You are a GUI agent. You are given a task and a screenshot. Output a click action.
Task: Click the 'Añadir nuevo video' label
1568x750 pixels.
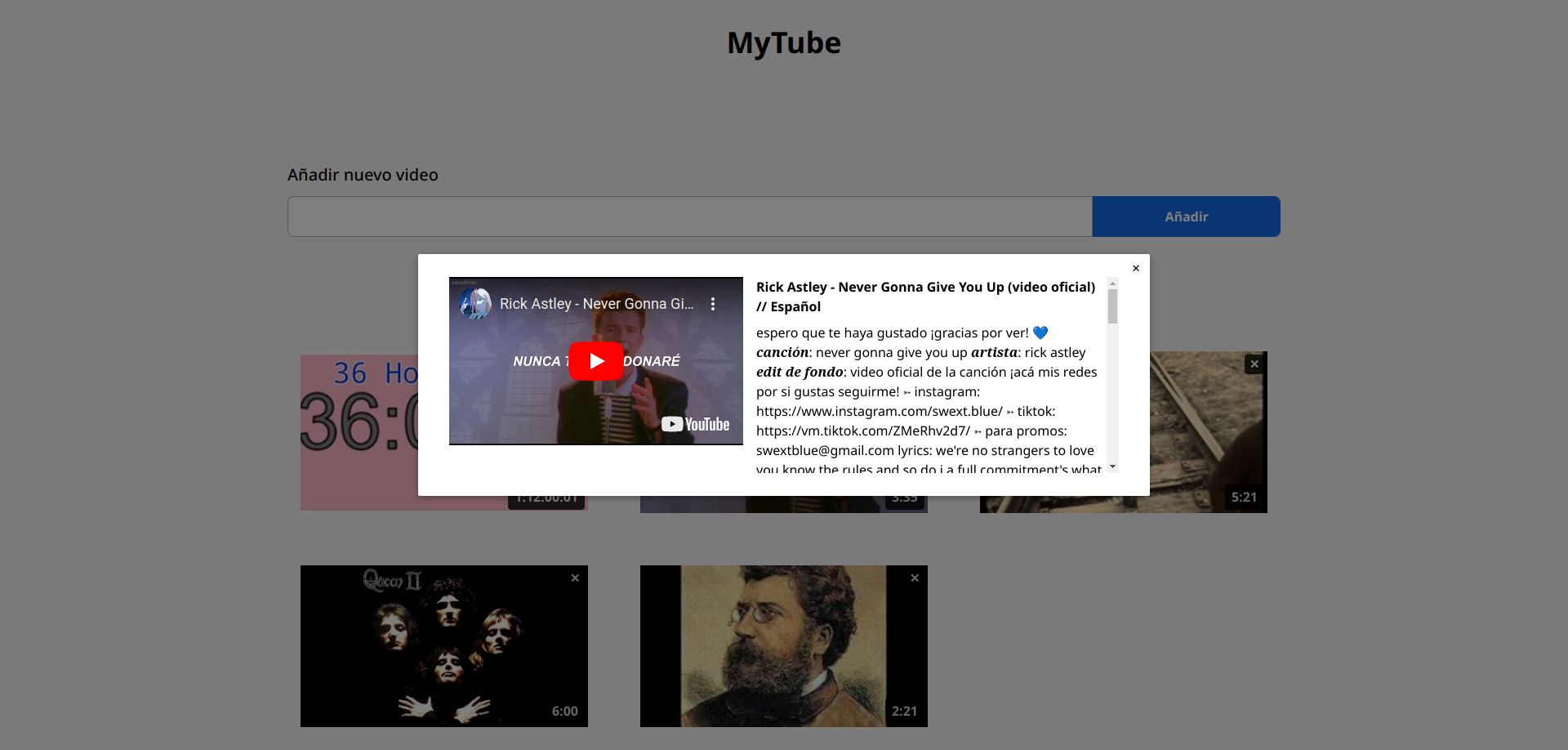pos(363,175)
